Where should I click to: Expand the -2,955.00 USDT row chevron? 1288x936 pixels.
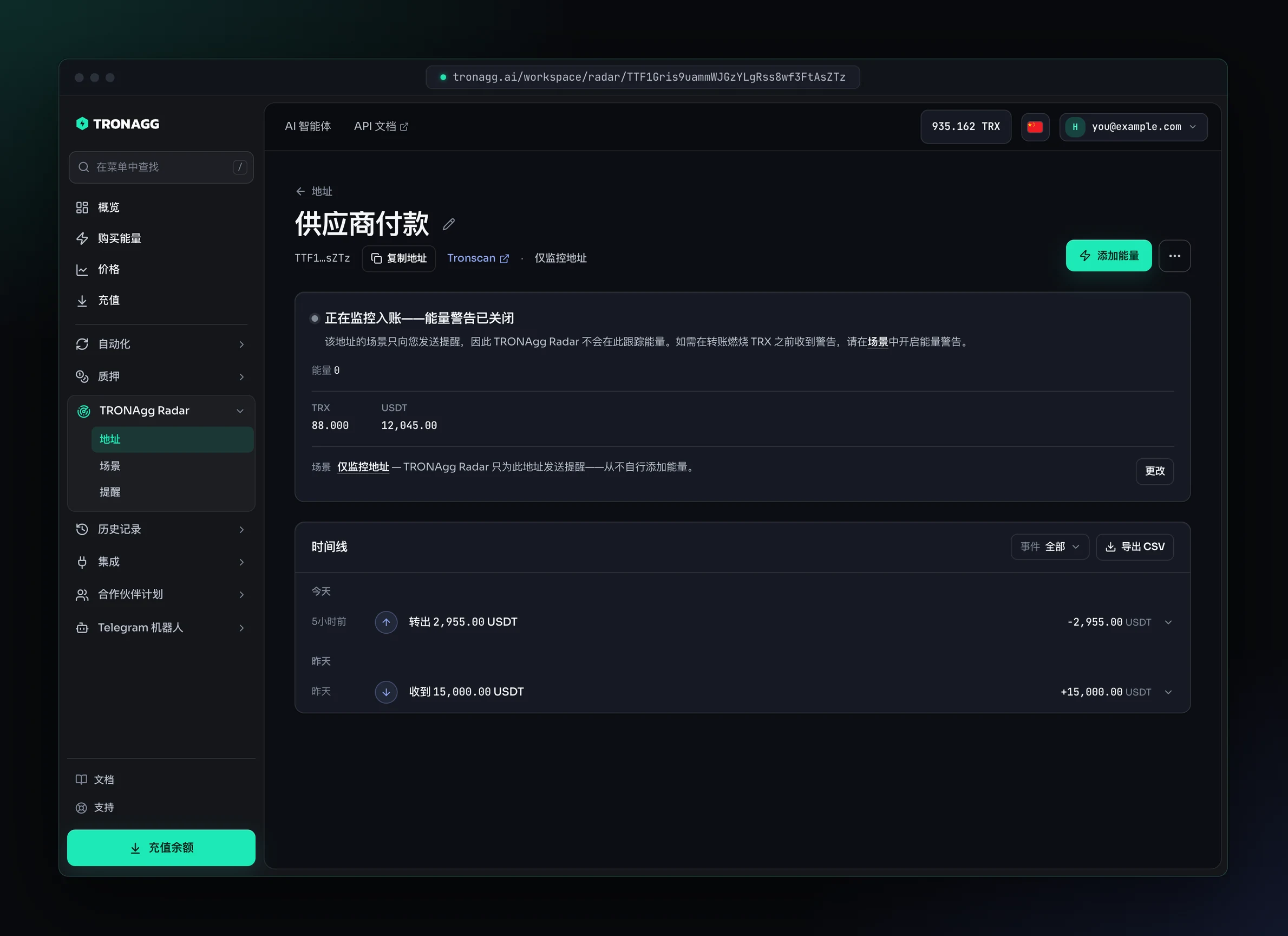coord(1168,622)
